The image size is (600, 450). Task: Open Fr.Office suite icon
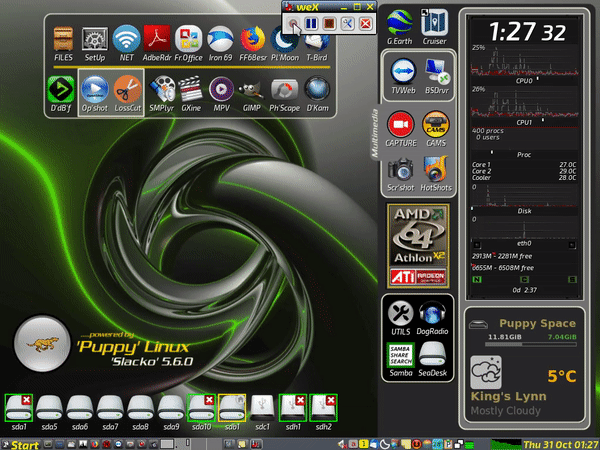click(x=188, y=39)
